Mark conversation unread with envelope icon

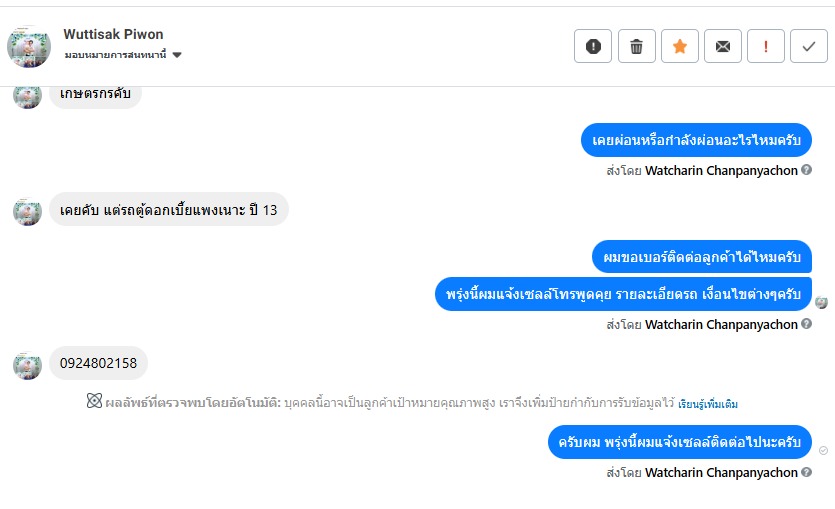tap(723, 46)
